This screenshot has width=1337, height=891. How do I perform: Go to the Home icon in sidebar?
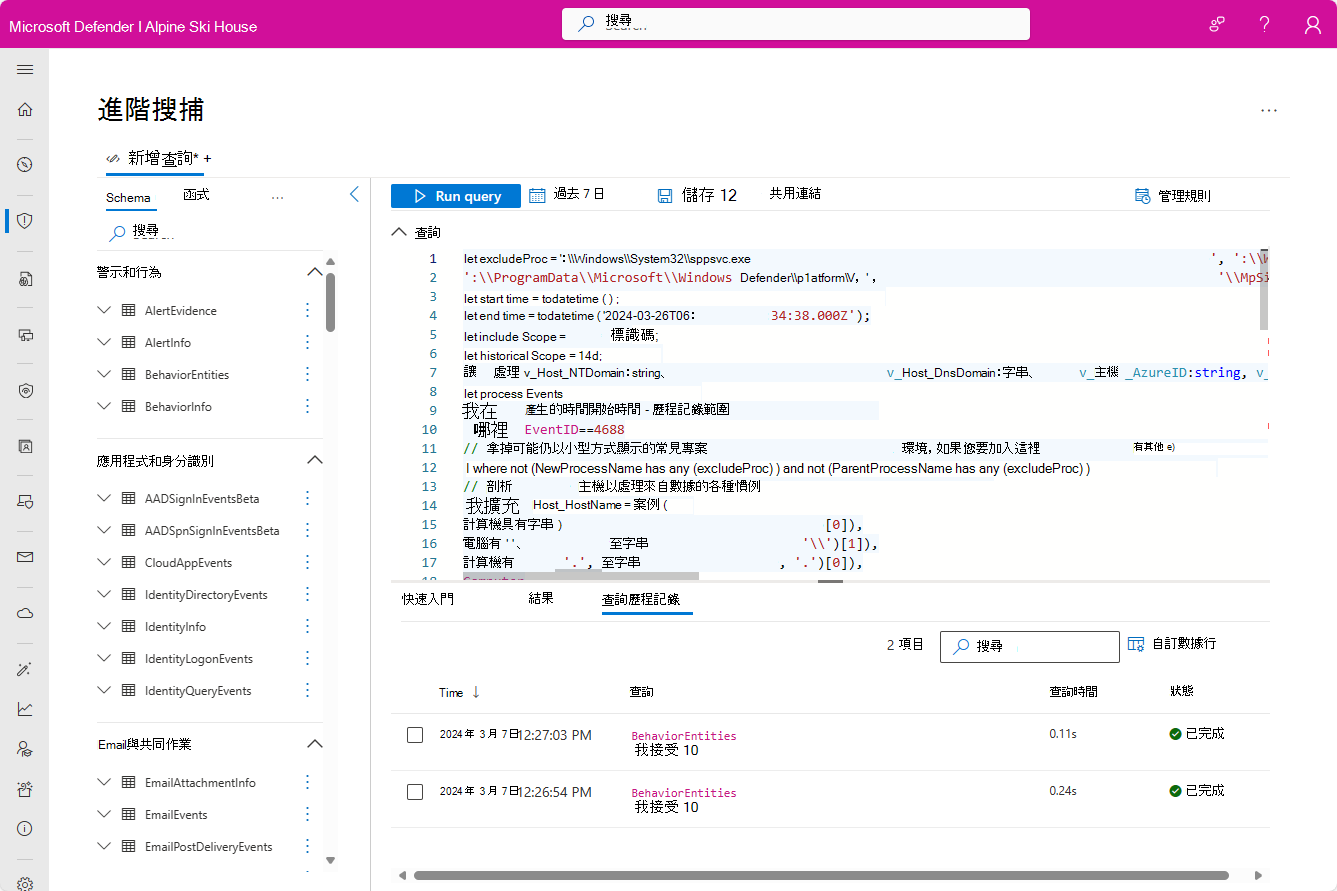pos(25,110)
